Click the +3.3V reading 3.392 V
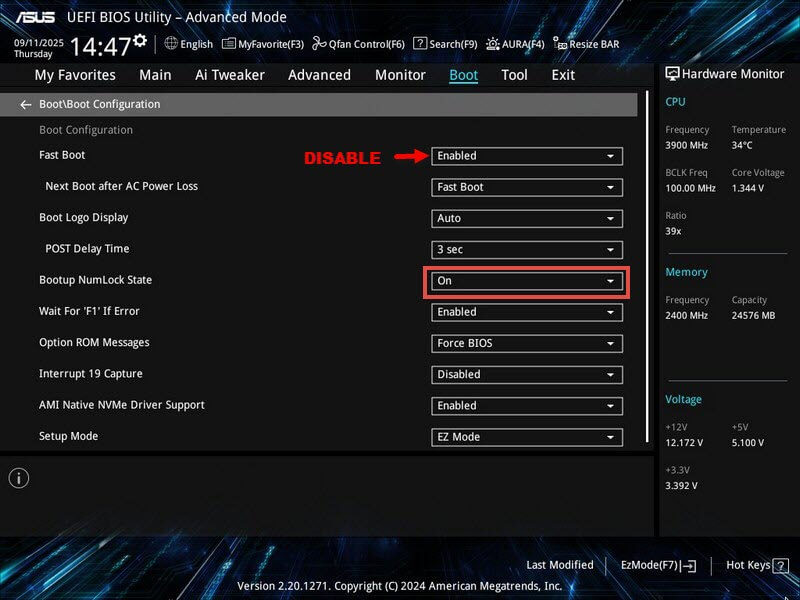Viewport: 800px width, 600px height. (x=681, y=486)
